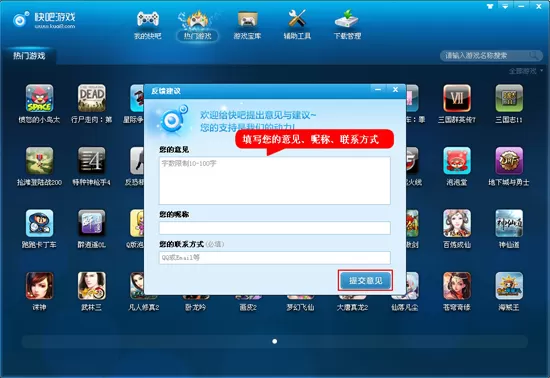Open the 特种神枪手4 game icon
Screen dimensions: 550x378
tap(92, 161)
